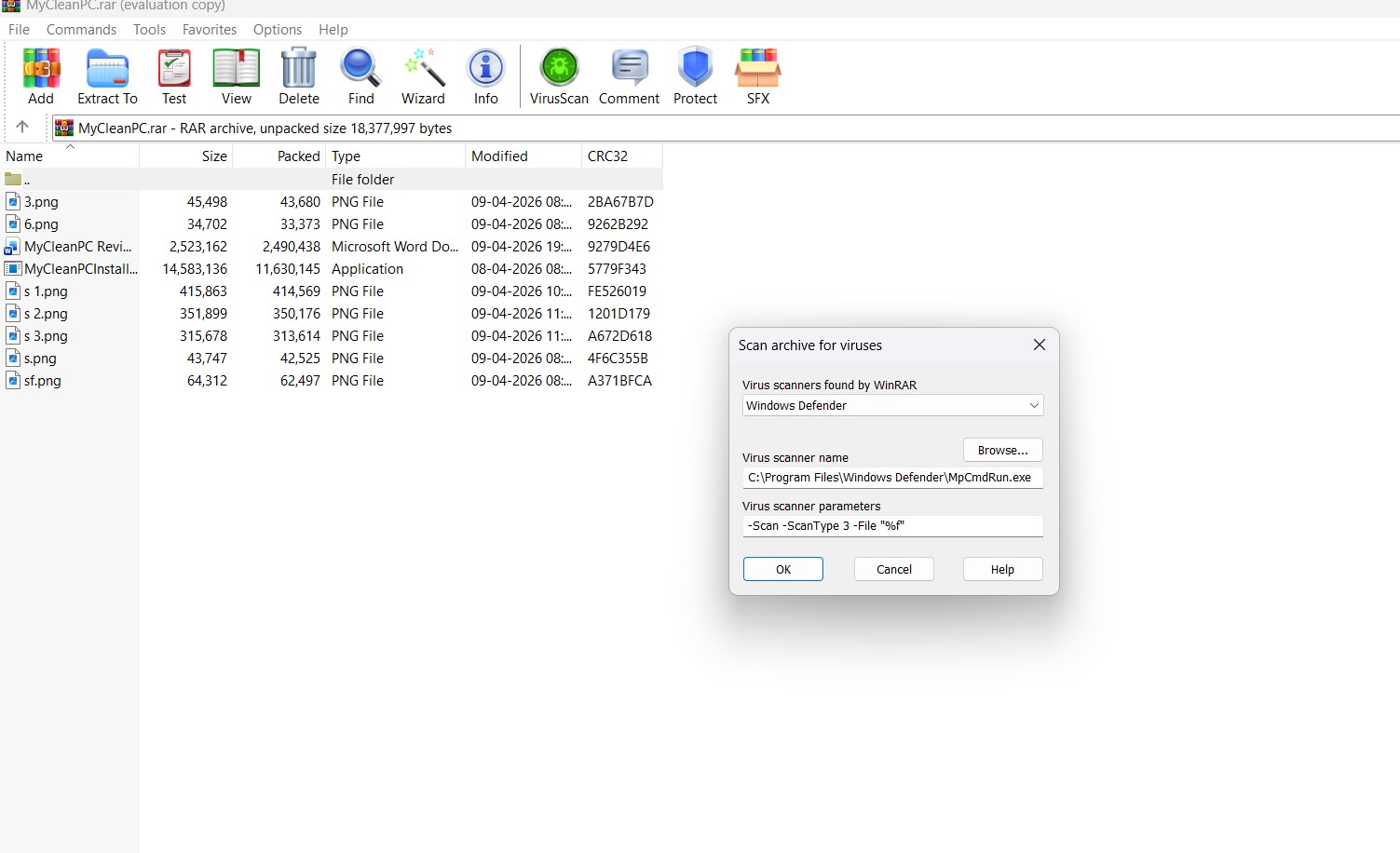Viewport: 1400px width, 853px height.
Task: Sort by the CRC32 column header
Action: 622,156
